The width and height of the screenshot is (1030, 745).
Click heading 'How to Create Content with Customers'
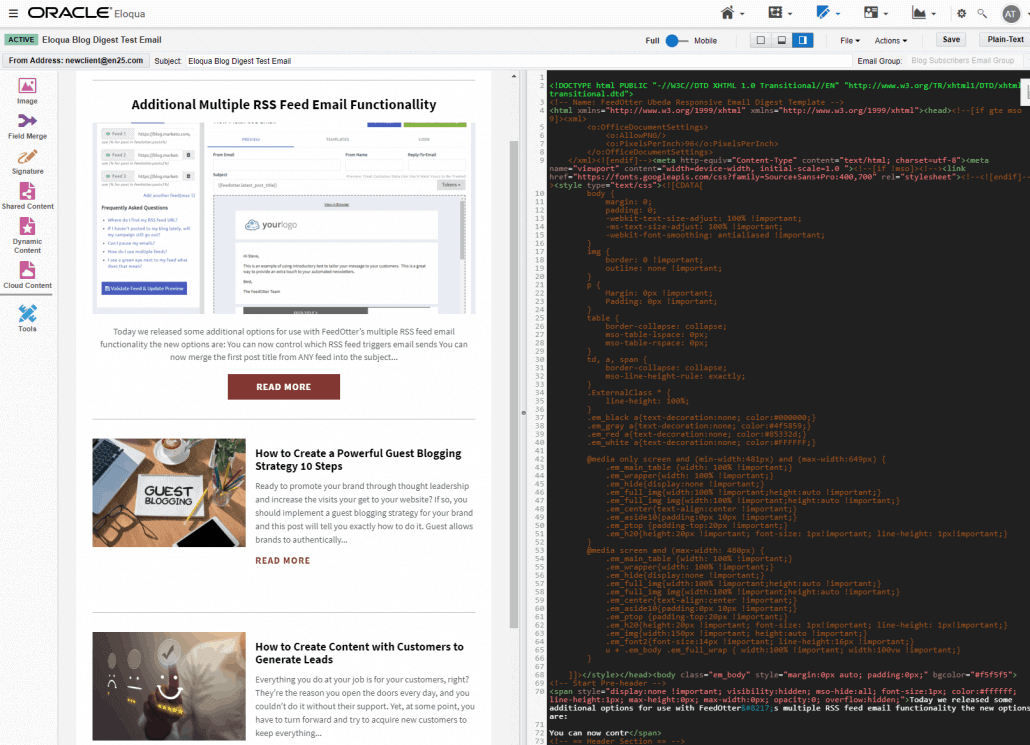[359, 653]
